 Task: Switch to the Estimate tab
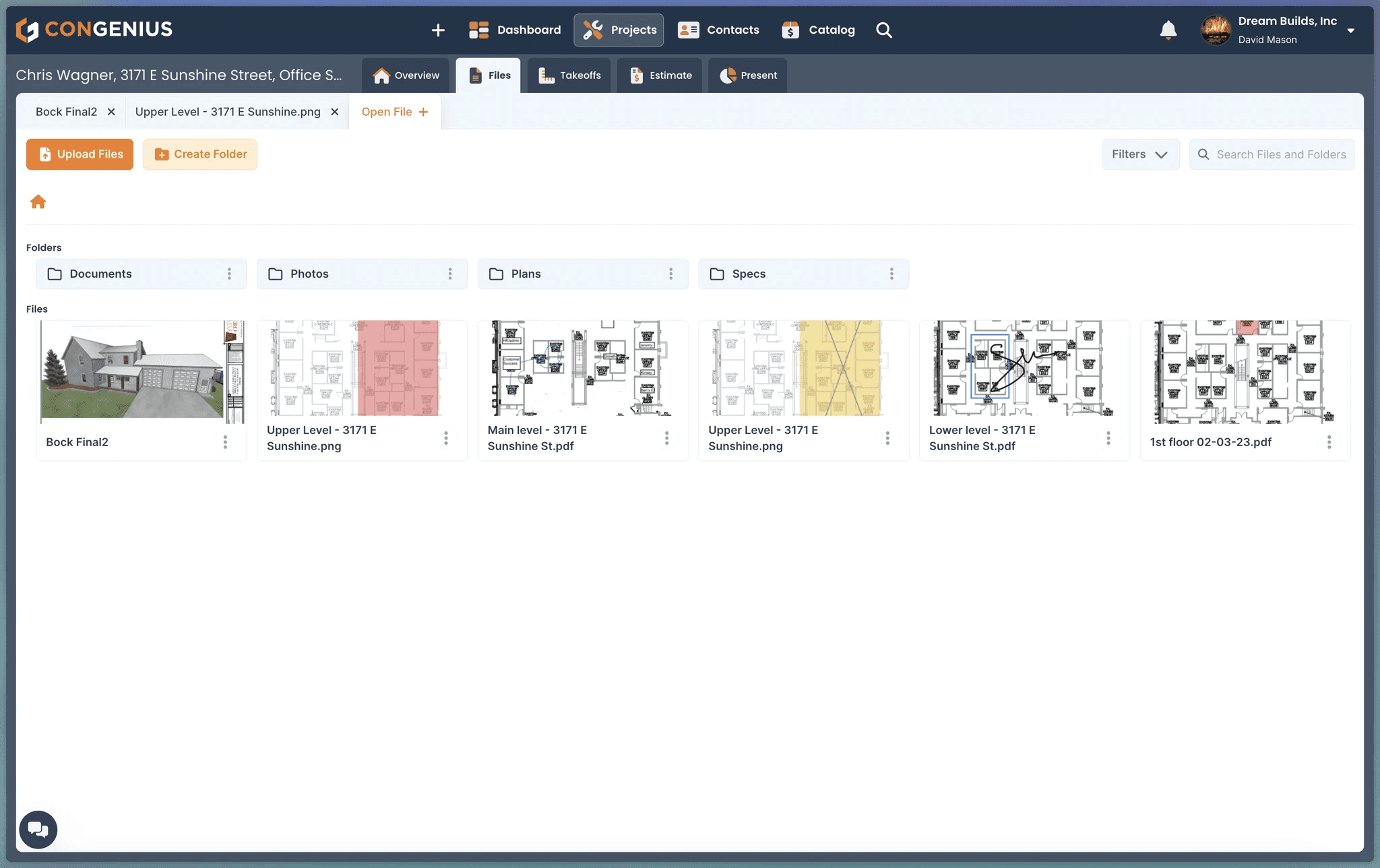[660, 75]
